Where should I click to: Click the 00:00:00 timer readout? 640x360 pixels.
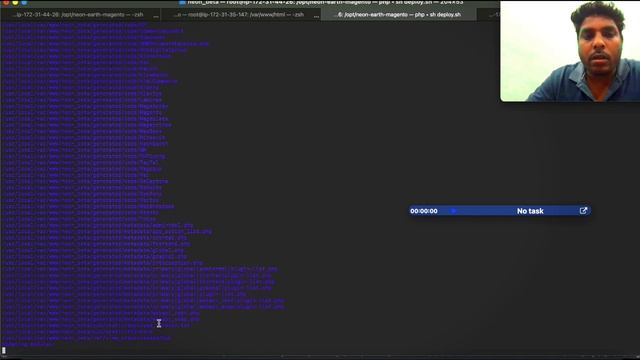click(x=424, y=211)
